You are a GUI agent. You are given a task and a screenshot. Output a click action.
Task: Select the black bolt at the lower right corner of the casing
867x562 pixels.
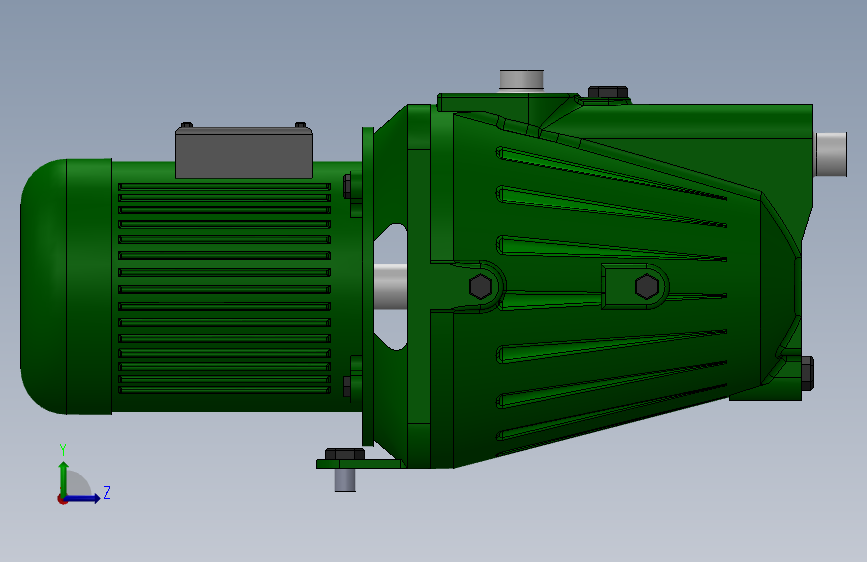click(807, 373)
